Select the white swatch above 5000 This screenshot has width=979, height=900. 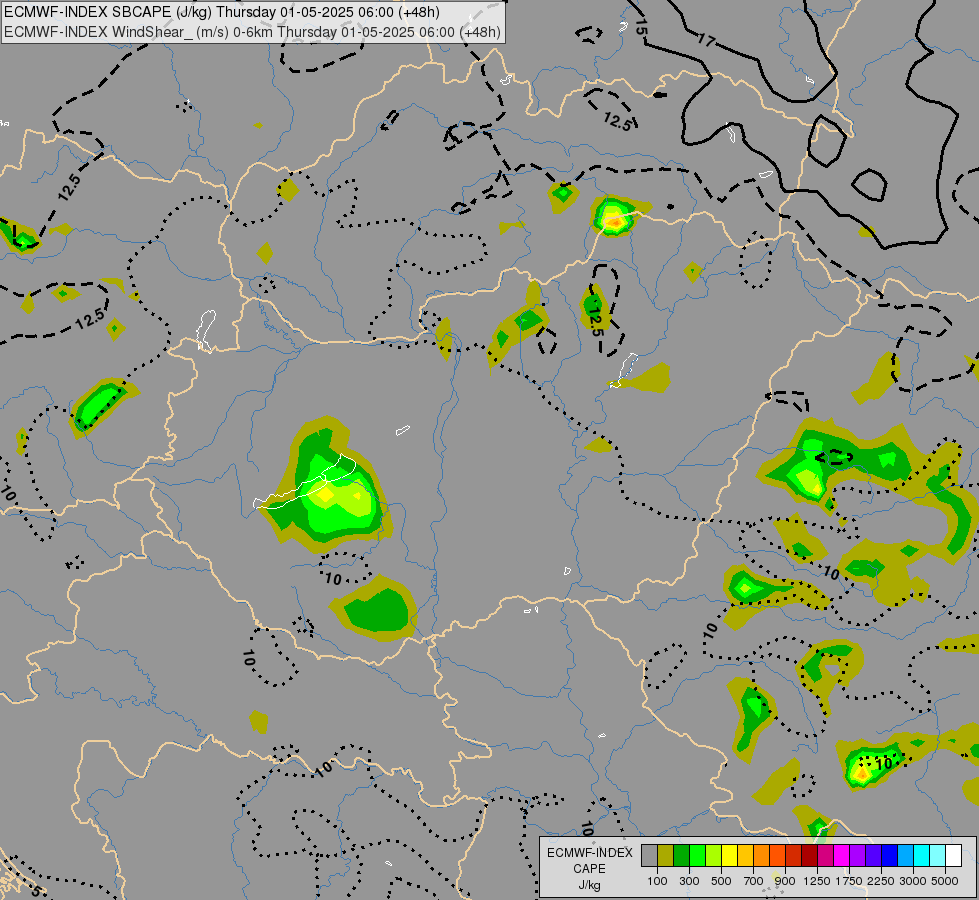953,855
